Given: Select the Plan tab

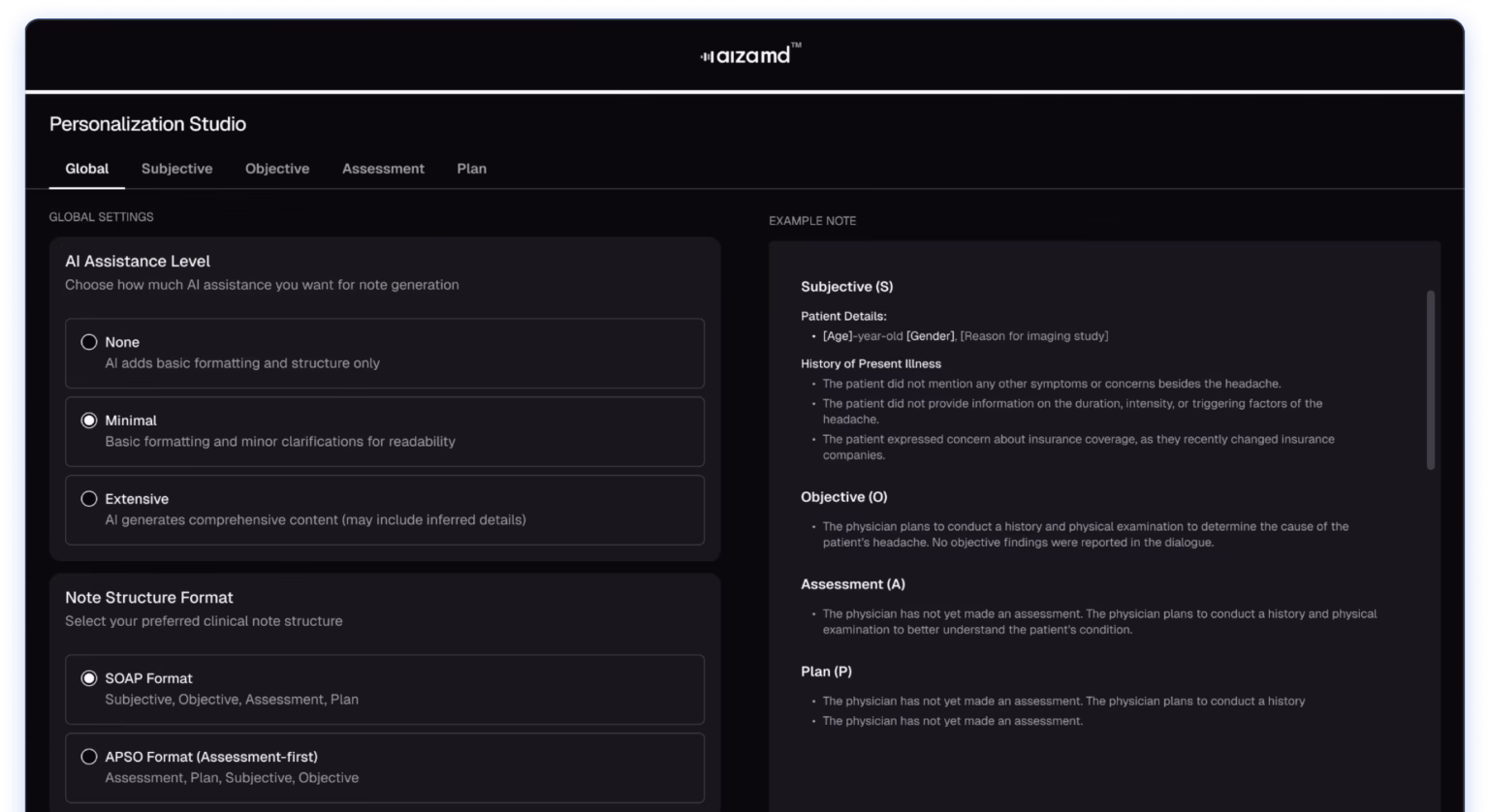Looking at the screenshot, I should [x=471, y=169].
